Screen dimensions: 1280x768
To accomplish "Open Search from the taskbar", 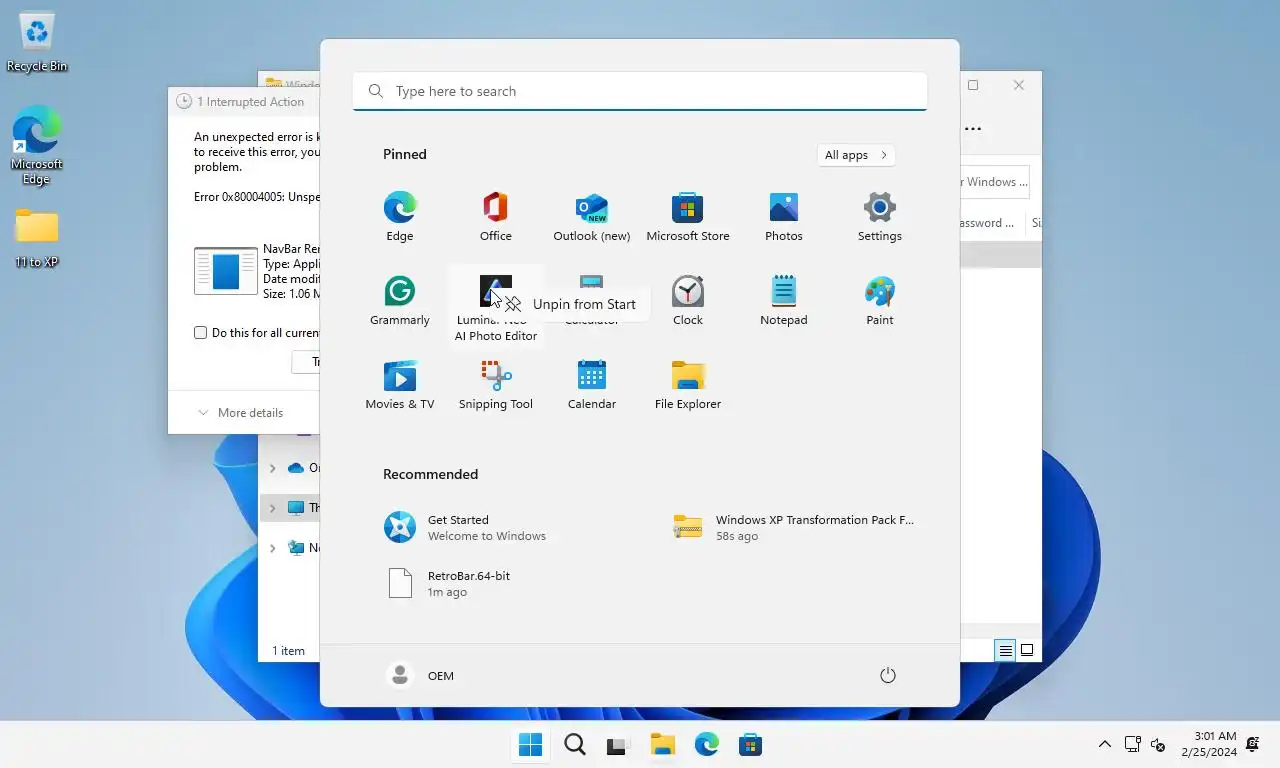I will (575, 744).
